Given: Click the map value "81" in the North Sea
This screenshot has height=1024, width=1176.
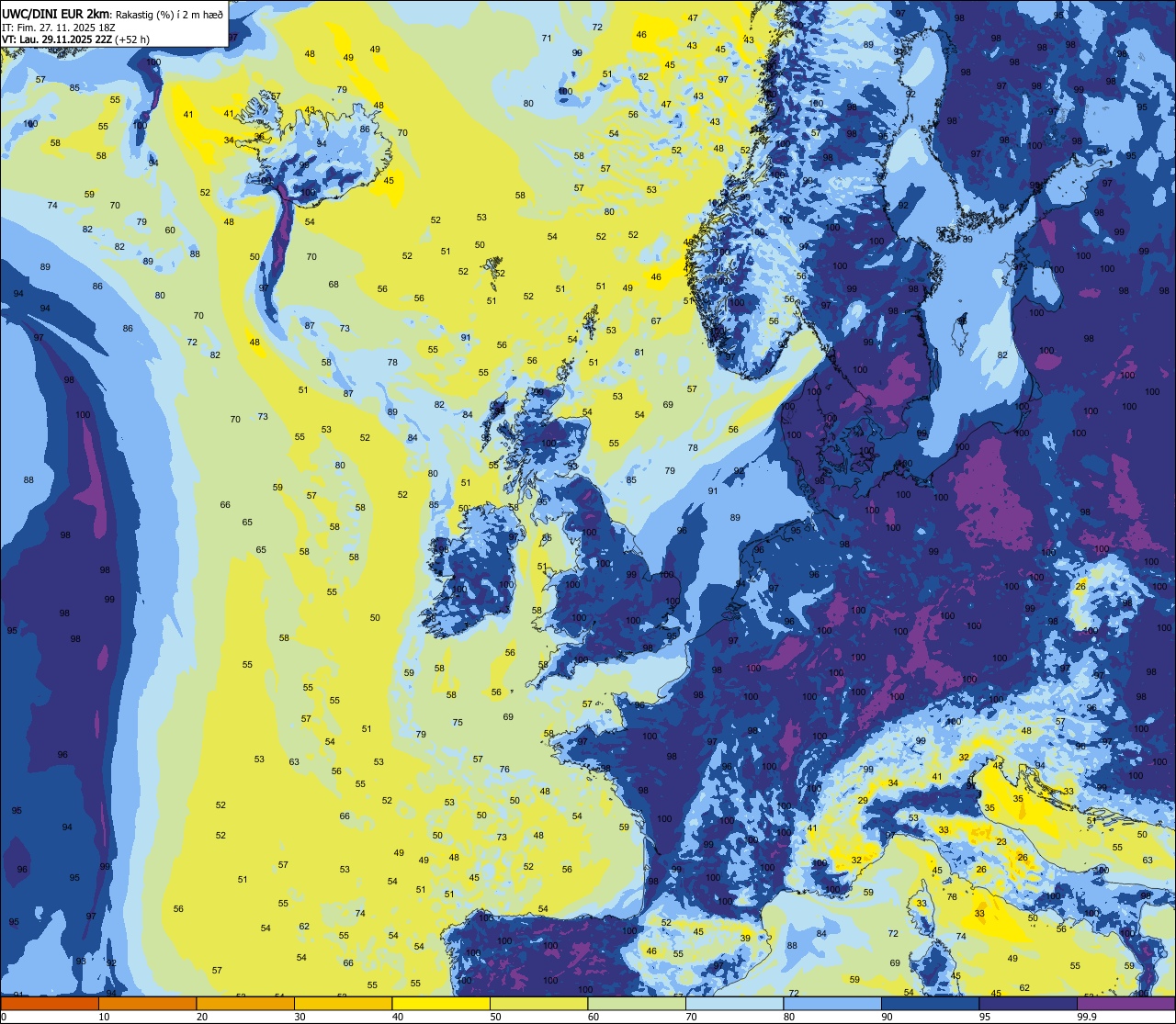Looking at the screenshot, I should pos(639,353).
